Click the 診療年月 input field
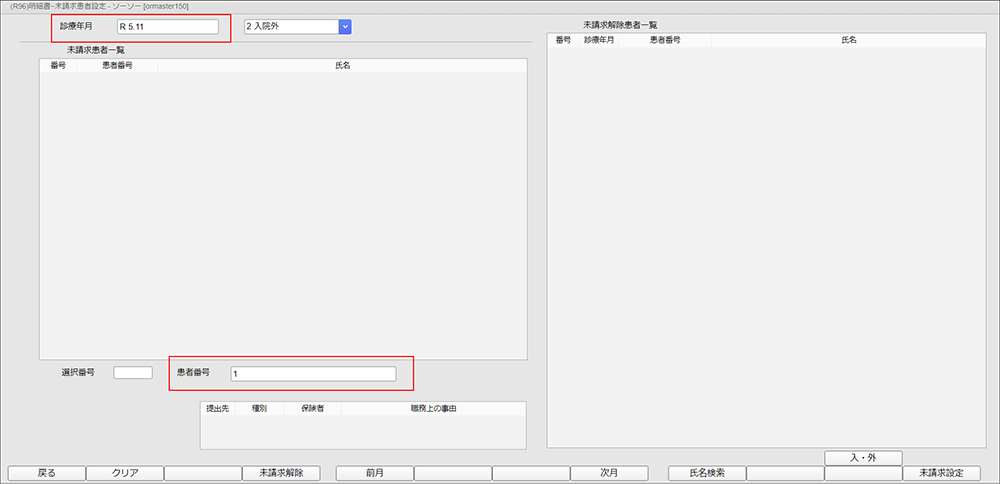 [167, 27]
